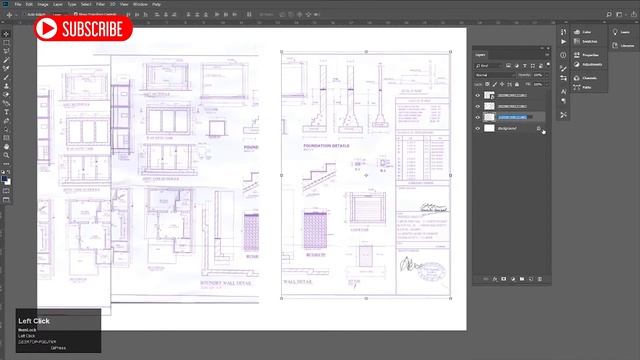The width and height of the screenshot is (640, 360).
Task: Select the Horizontal Type tool
Action: click(6, 112)
